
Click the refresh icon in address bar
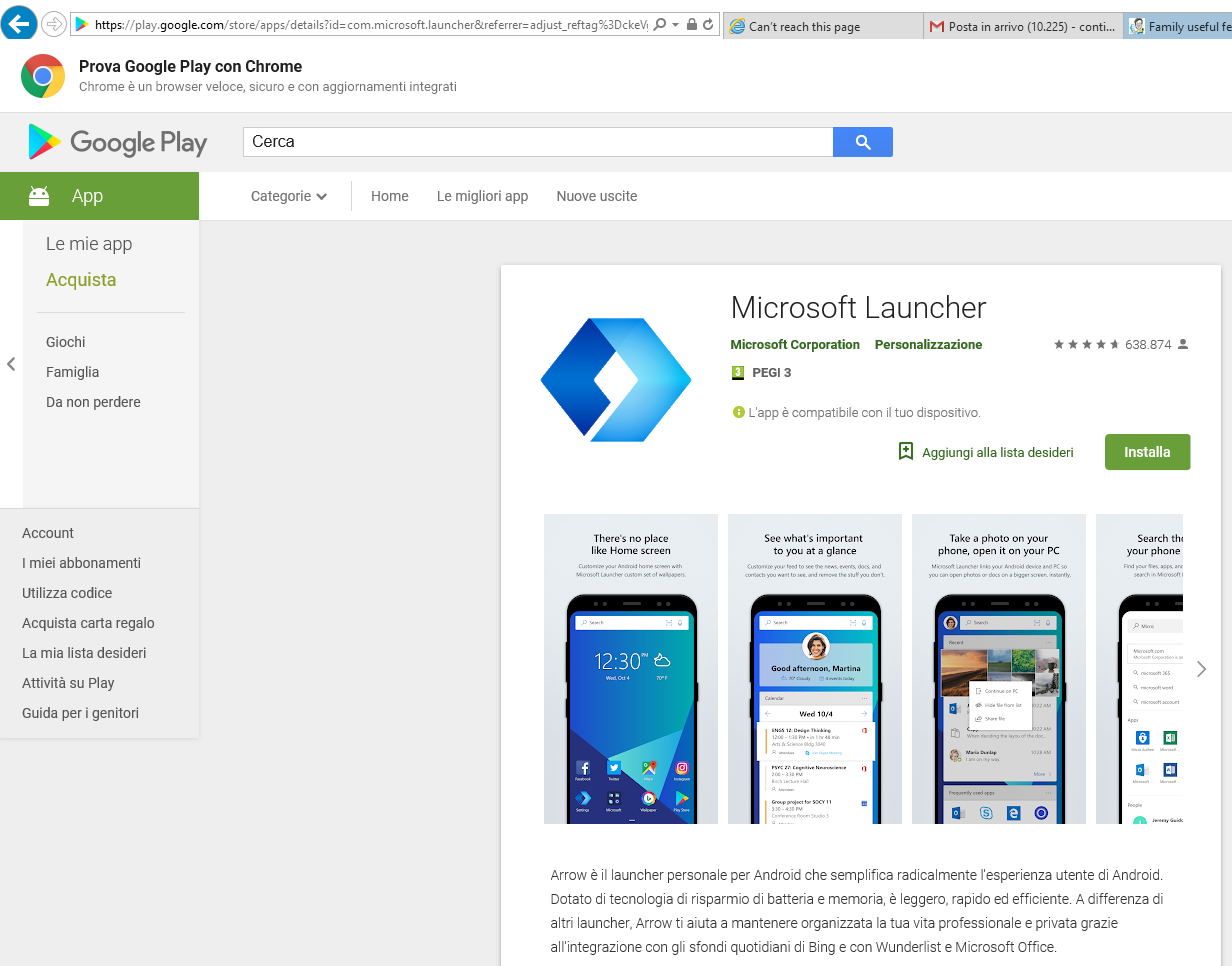[708, 25]
